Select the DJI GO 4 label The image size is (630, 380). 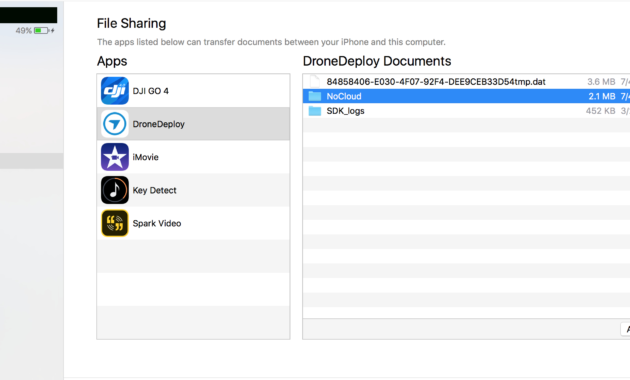pyautogui.click(x=151, y=91)
